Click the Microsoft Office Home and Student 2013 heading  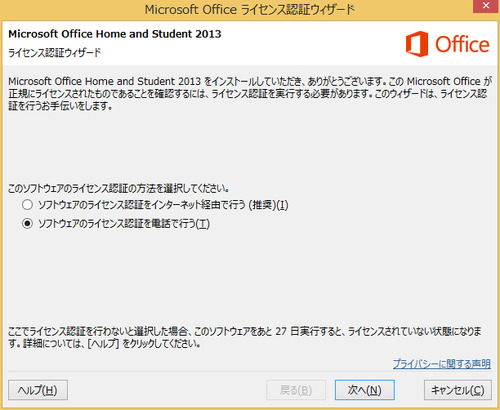pyautogui.click(x=115, y=34)
